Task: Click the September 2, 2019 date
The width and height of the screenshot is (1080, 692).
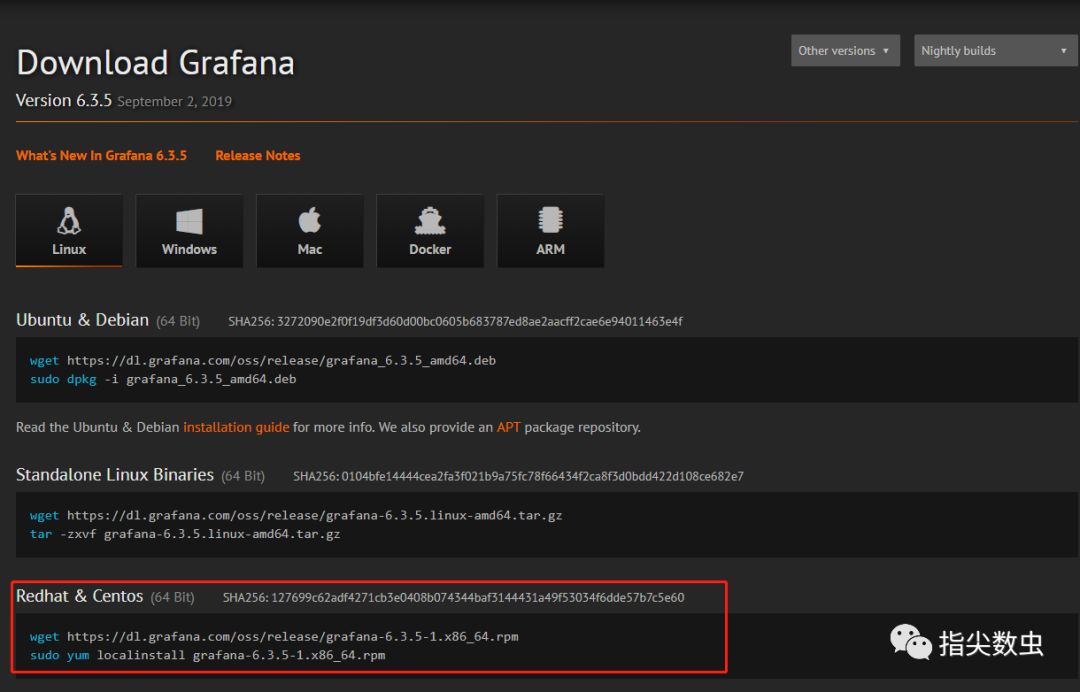Action: coord(174,101)
